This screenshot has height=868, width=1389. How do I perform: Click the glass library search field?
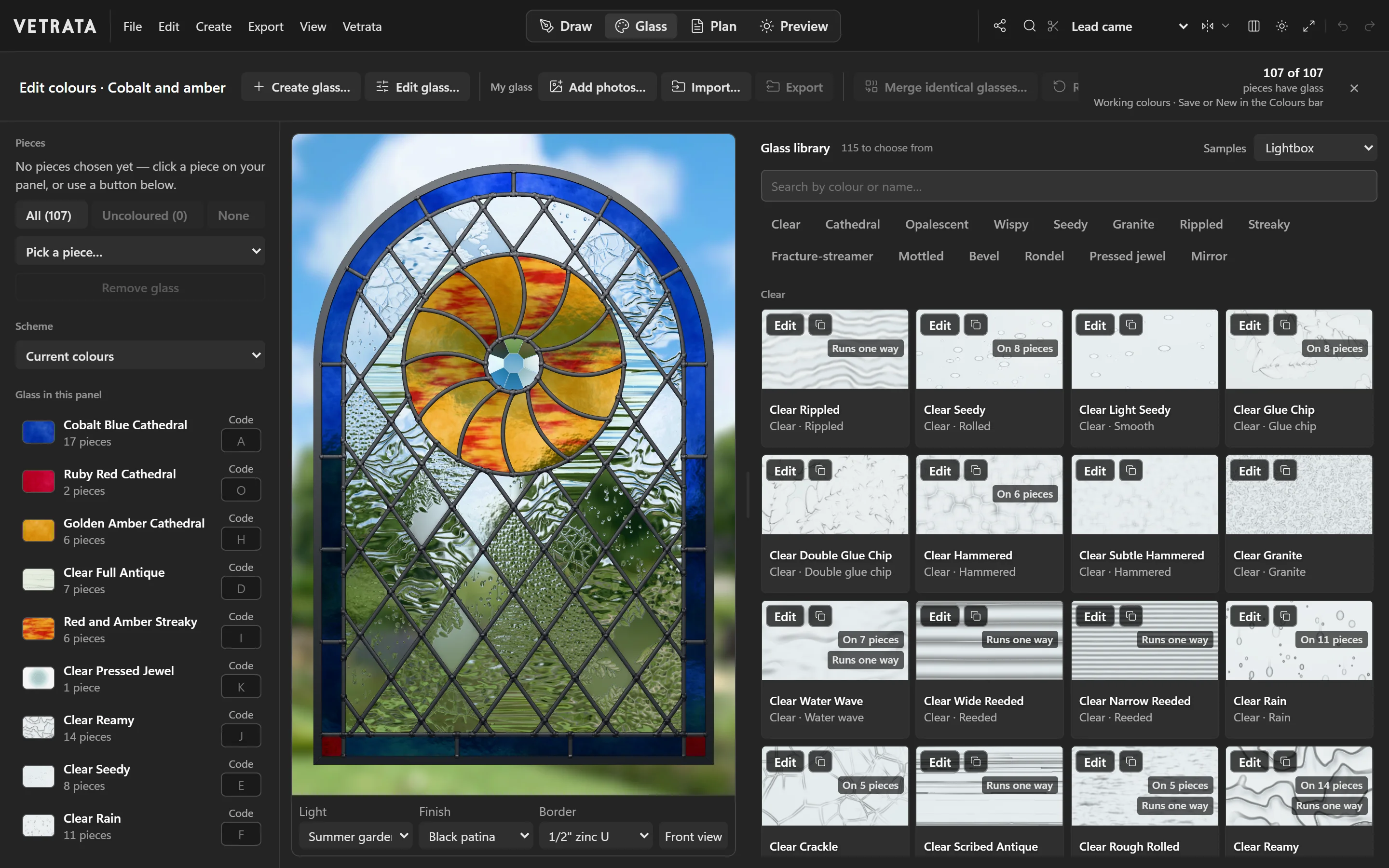1069,186
